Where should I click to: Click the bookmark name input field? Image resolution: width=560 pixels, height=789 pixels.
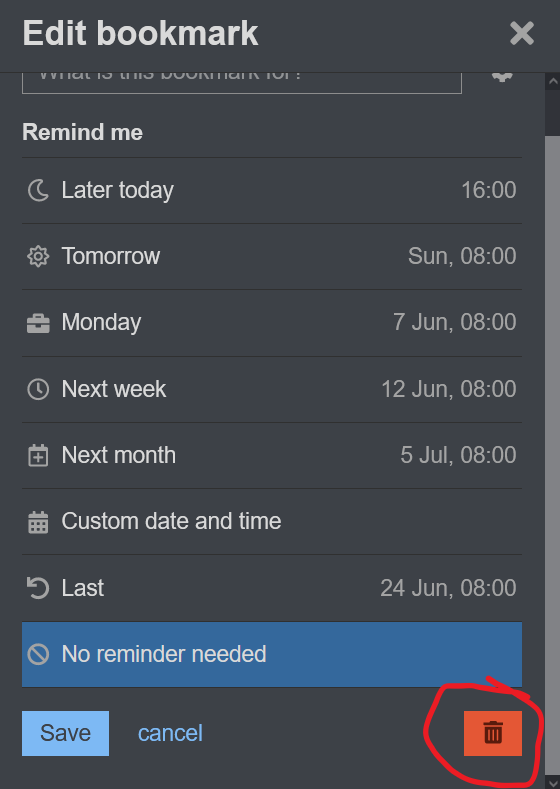(x=242, y=83)
